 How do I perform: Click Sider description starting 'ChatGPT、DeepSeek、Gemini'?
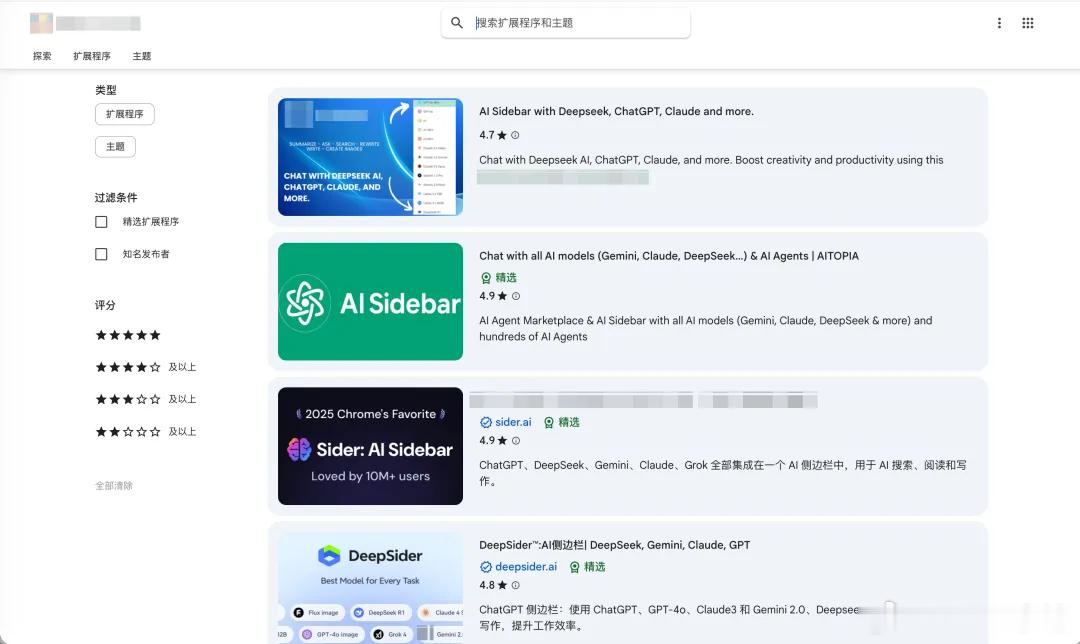coord(723,473)
